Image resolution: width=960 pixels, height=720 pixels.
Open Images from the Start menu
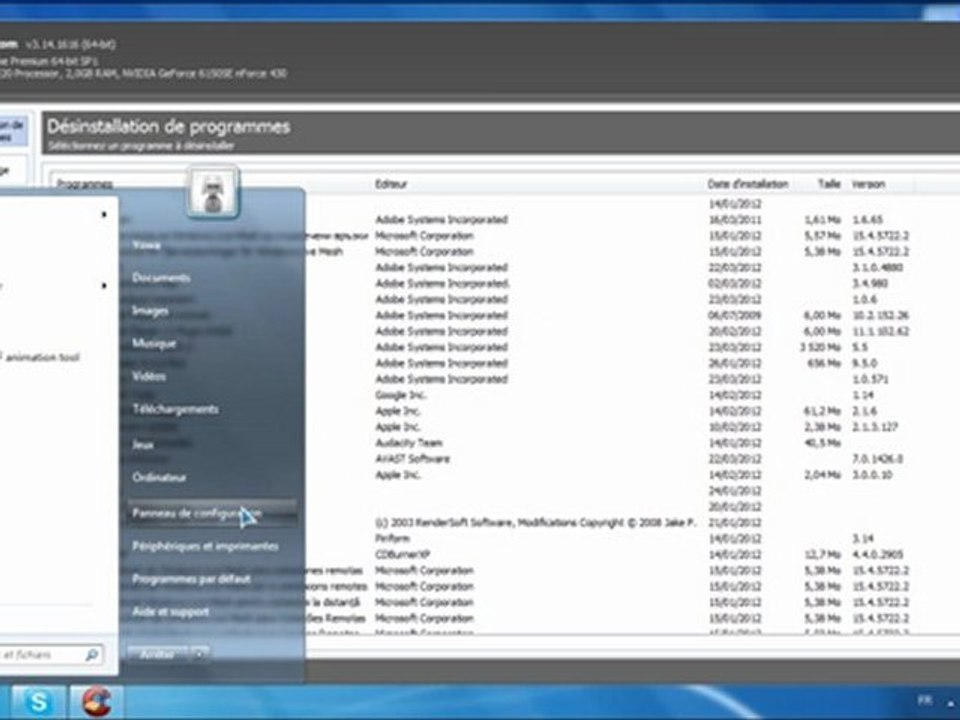pyautogui.click(x=150, y=311)
